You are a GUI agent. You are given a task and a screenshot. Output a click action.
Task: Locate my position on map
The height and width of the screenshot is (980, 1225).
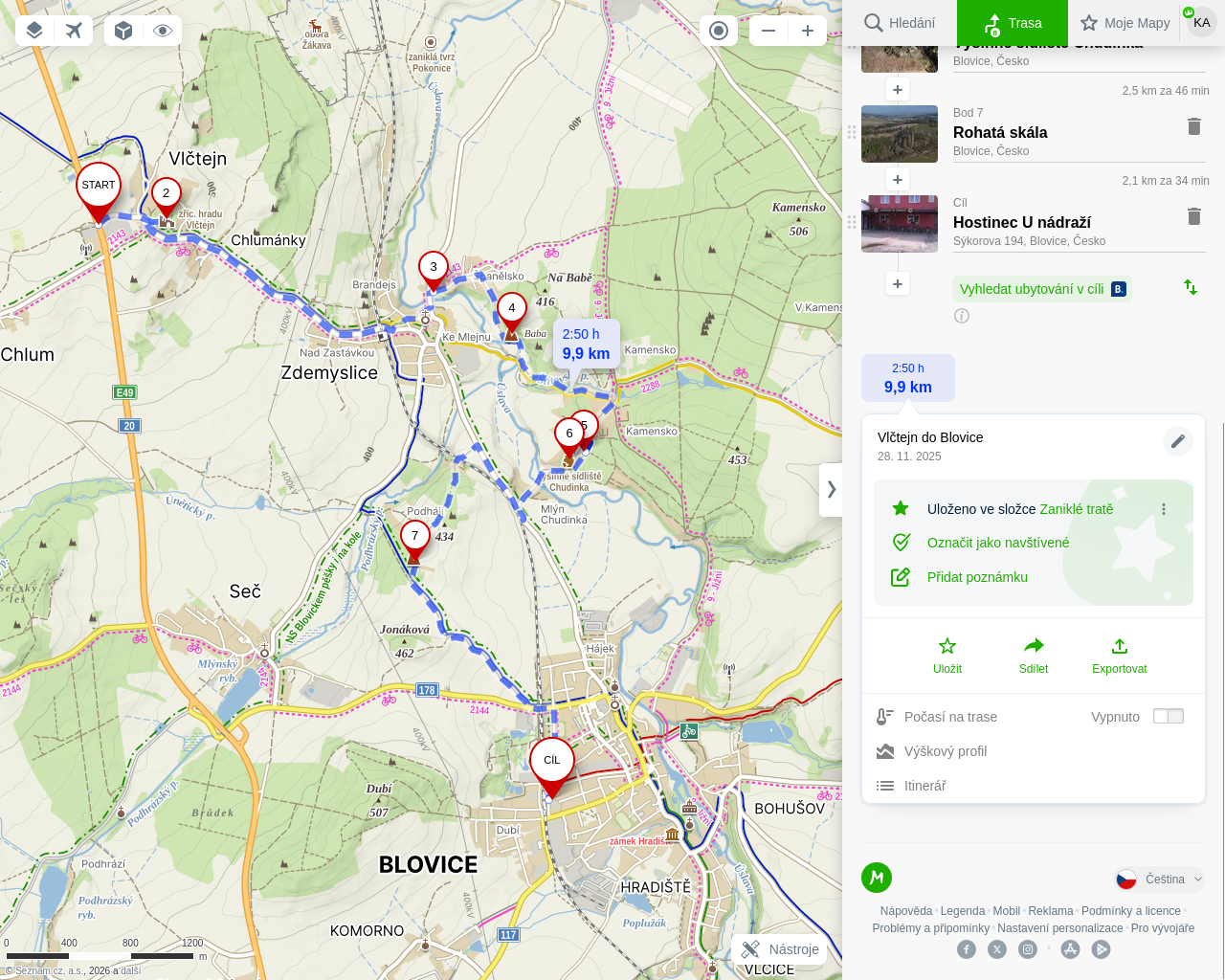(x=719, y=31)
